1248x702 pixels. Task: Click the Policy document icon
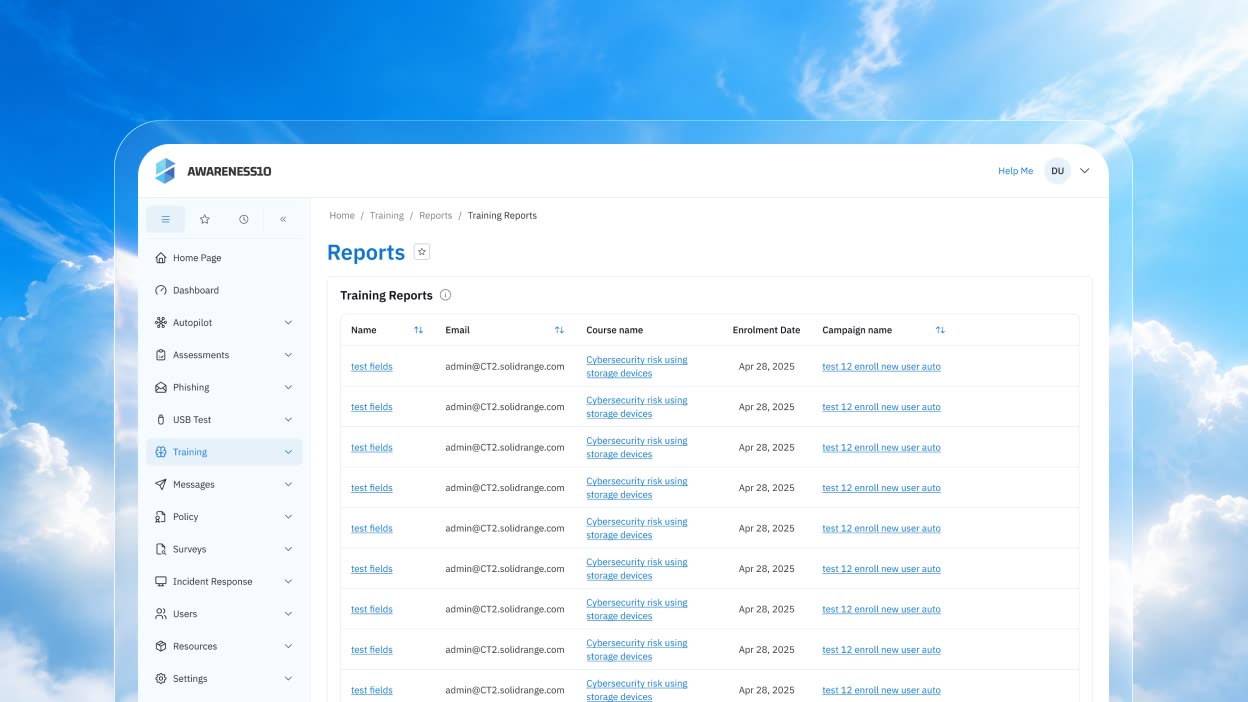pos(161,517)
